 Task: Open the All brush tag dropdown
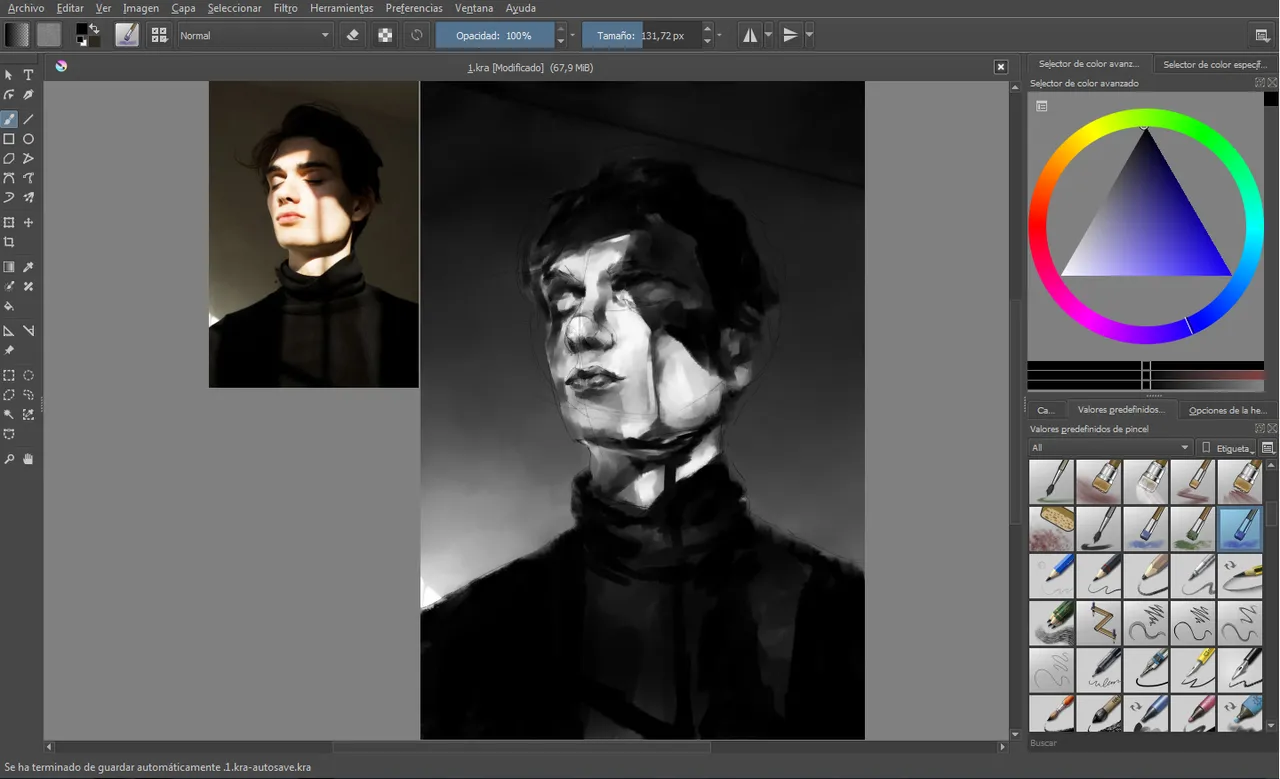(1111, 448)
